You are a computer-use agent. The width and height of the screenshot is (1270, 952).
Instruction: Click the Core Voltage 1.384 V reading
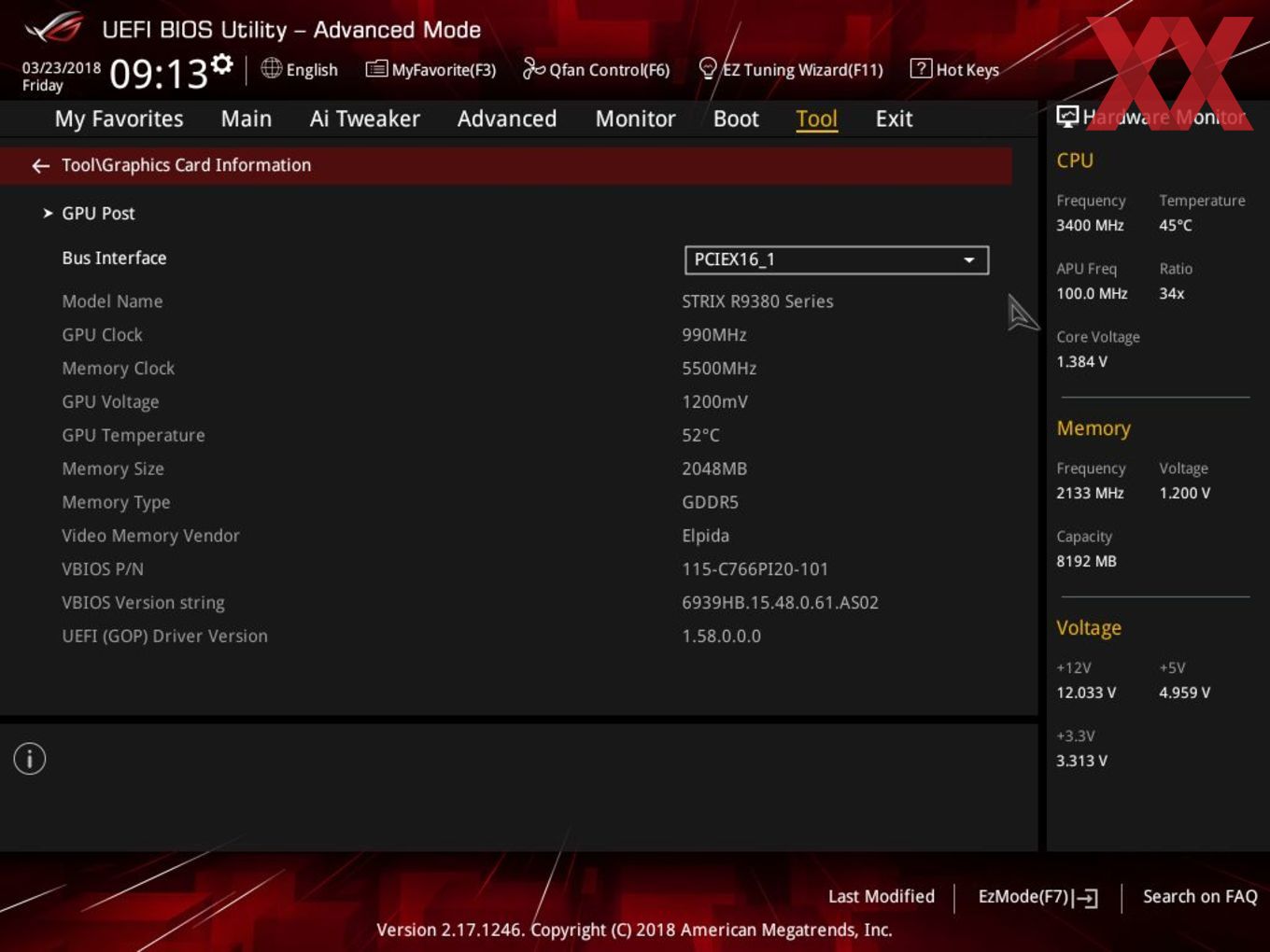coord(1081,362)
